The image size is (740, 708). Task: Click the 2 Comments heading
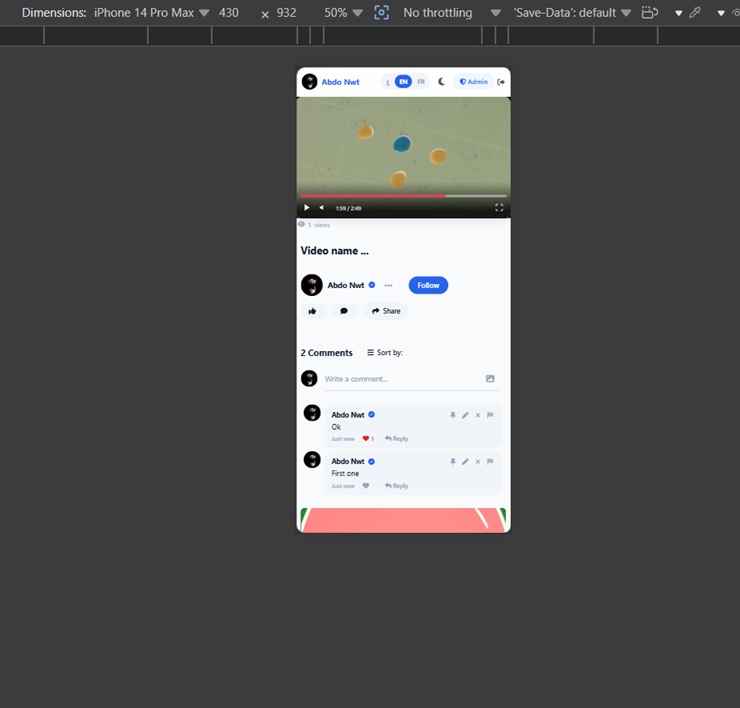(327, 353)
